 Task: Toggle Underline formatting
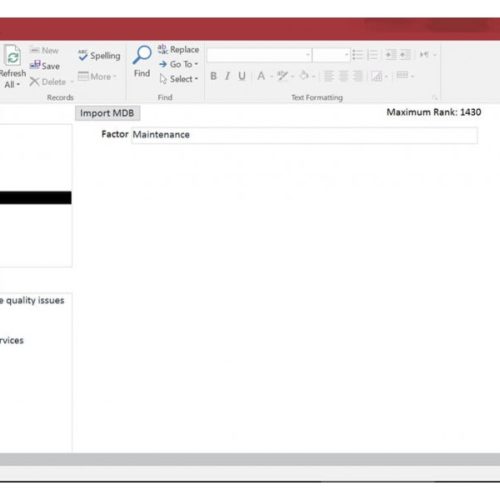[242, 76]
